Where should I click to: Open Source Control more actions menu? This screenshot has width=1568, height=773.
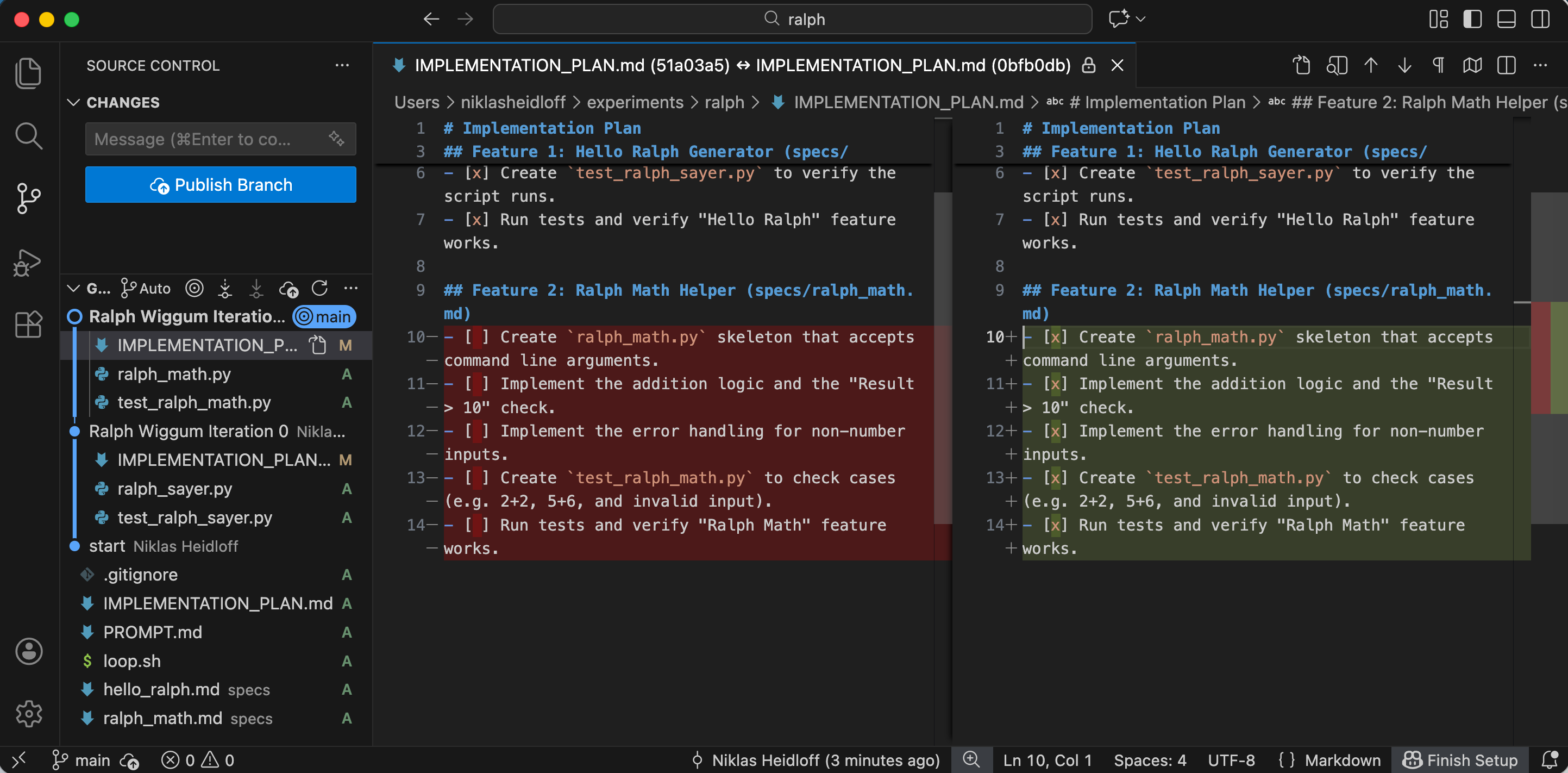tap(342, 65)
